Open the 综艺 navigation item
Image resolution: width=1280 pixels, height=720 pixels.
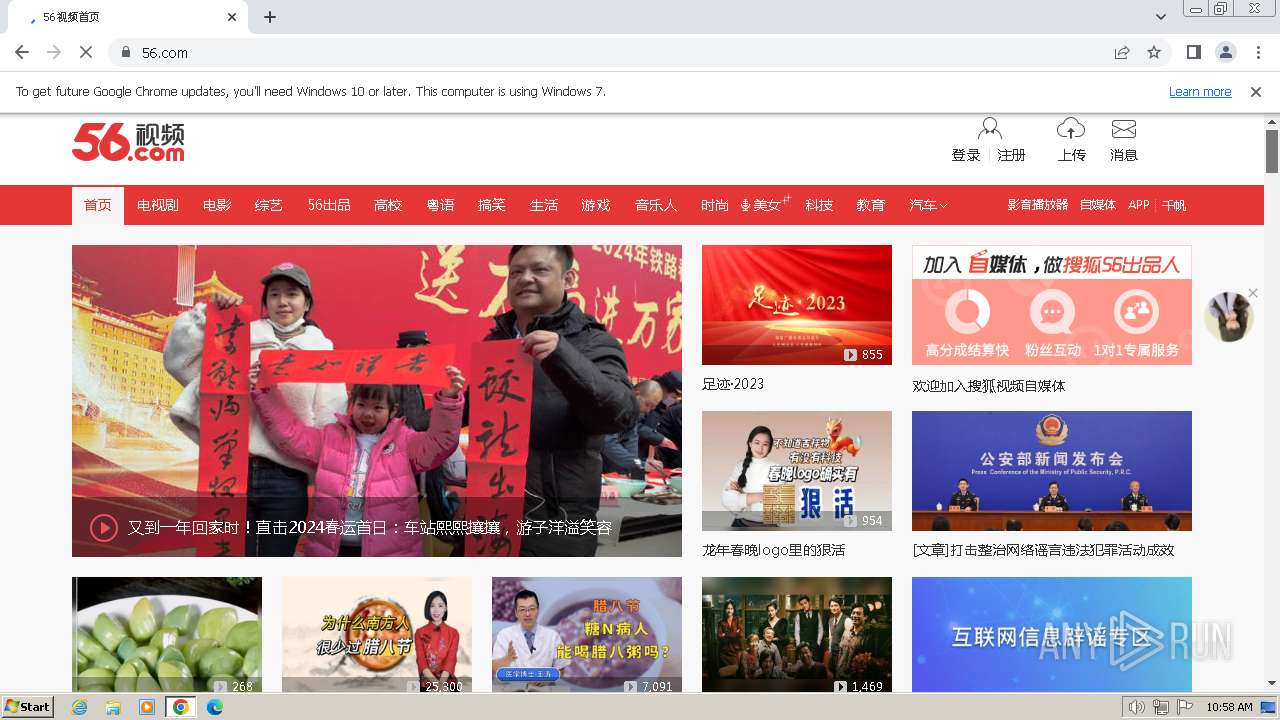[269, 205]
